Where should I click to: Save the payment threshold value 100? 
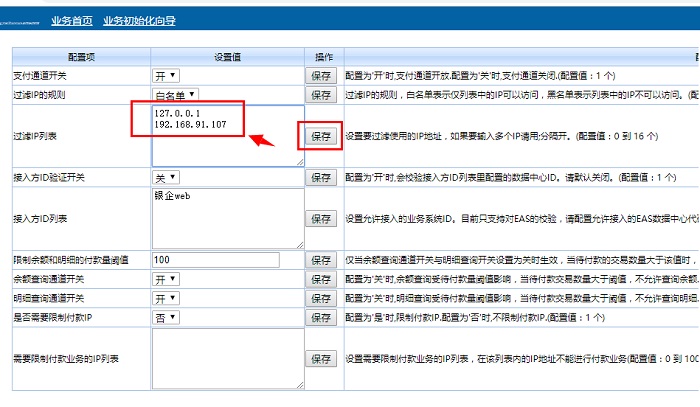(x=321, y=260)
